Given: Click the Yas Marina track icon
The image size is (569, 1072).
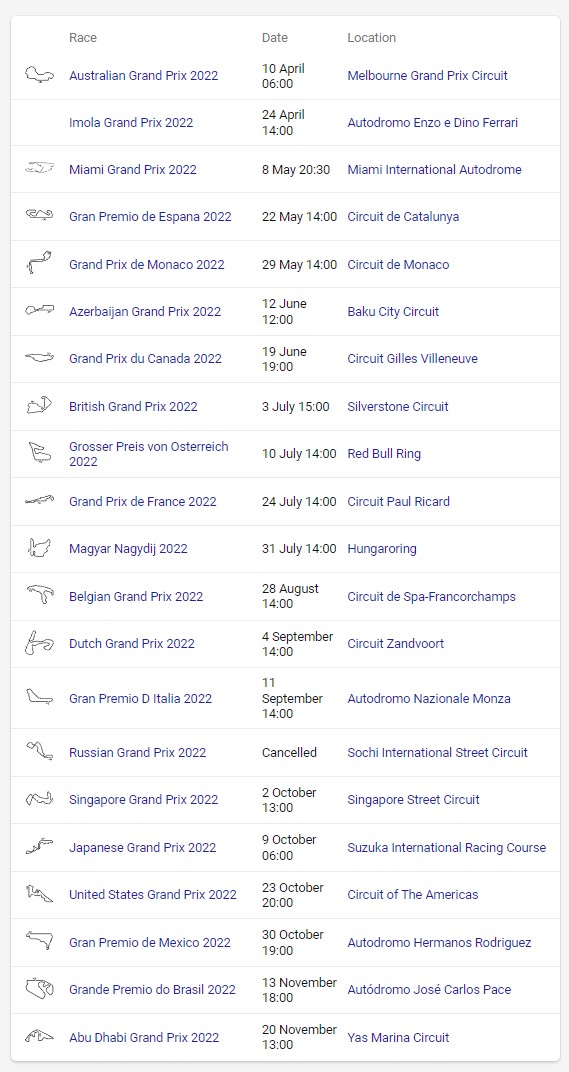Looking at the screenshot, I should click(39, 1036).
